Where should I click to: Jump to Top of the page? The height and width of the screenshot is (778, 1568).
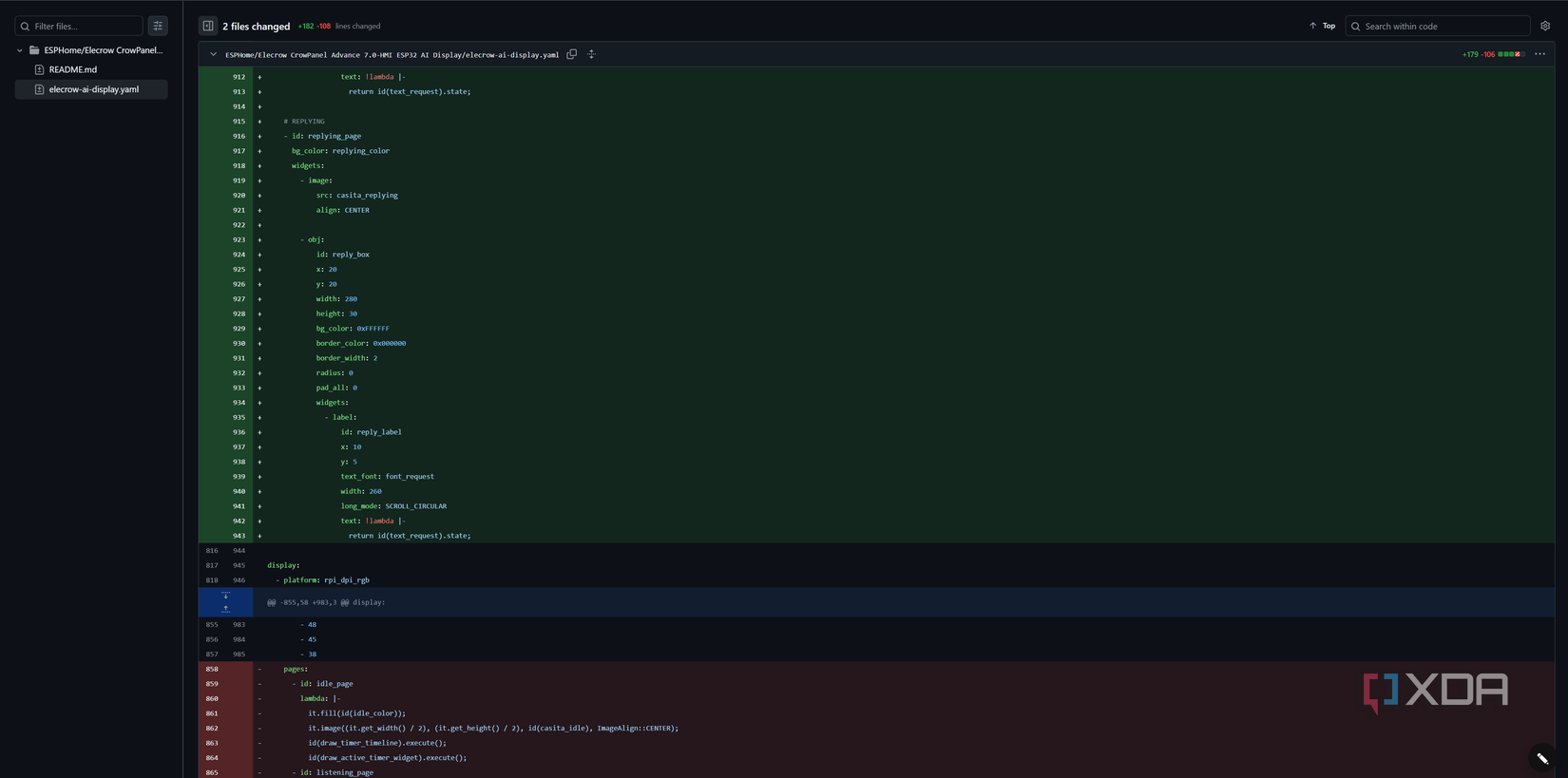(x=1322, y=26)
